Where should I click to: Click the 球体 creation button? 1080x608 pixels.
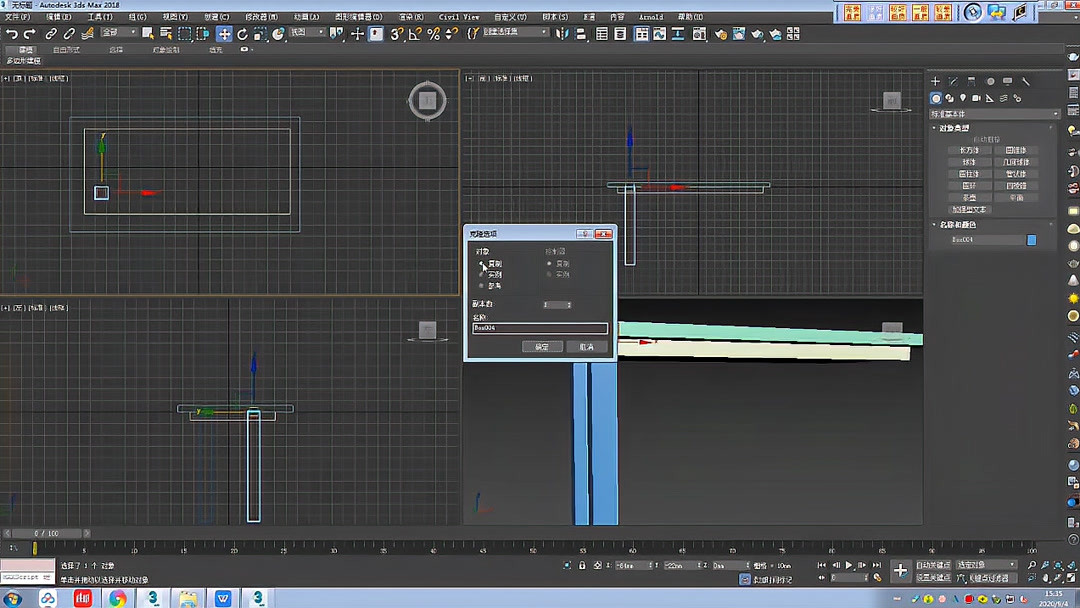967,160
